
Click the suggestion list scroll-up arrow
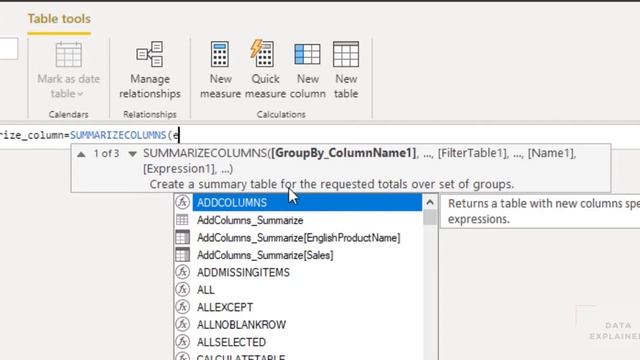tap(430, 202)
